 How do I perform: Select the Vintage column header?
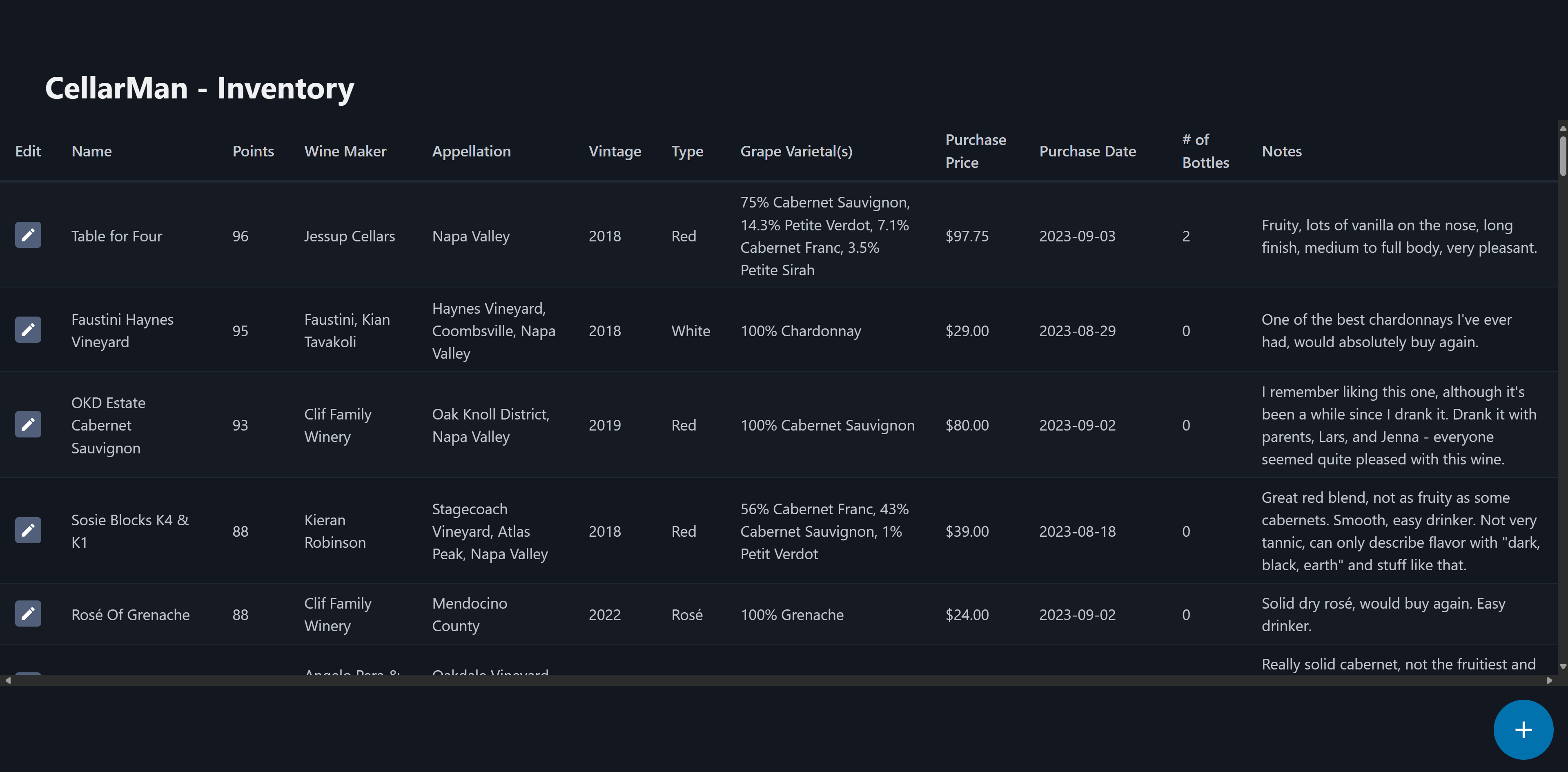614,151
